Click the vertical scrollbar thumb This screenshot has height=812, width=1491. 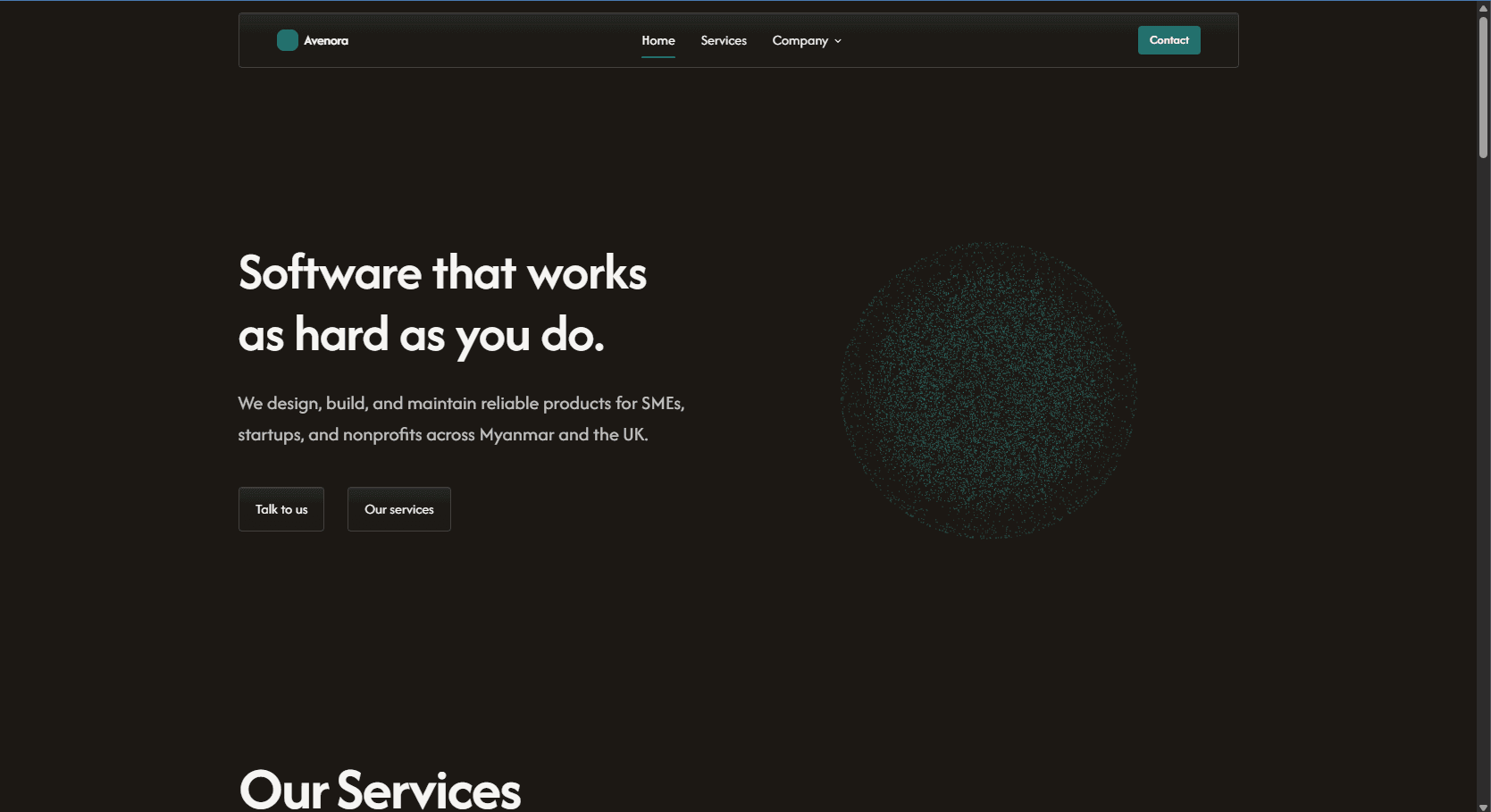point(1483,87)
